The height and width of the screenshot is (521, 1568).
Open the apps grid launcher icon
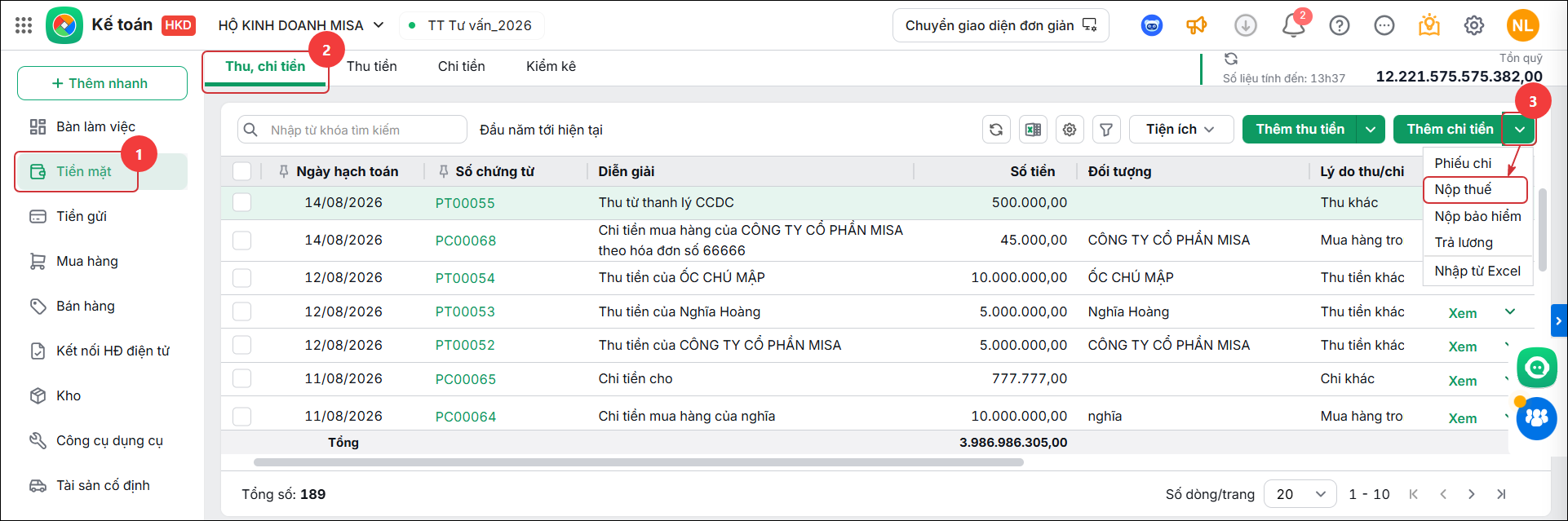[24, 25]
